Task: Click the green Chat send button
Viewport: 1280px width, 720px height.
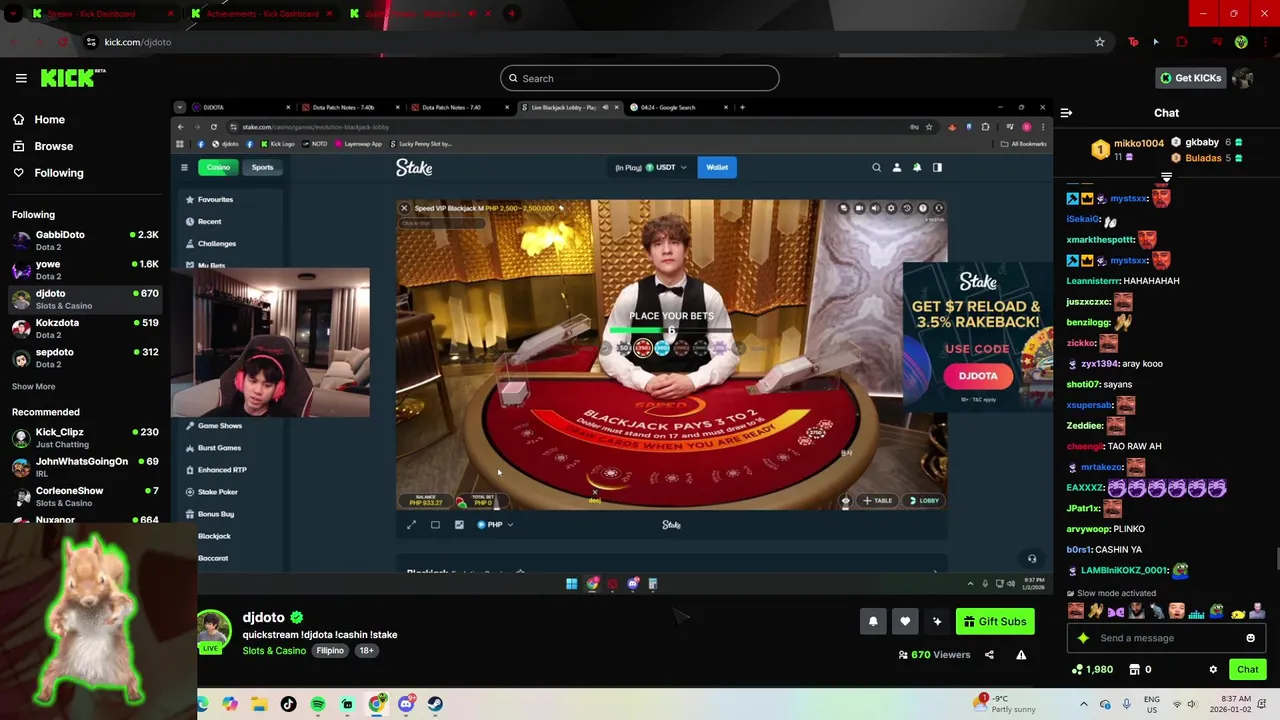Action: point(1248,669)
